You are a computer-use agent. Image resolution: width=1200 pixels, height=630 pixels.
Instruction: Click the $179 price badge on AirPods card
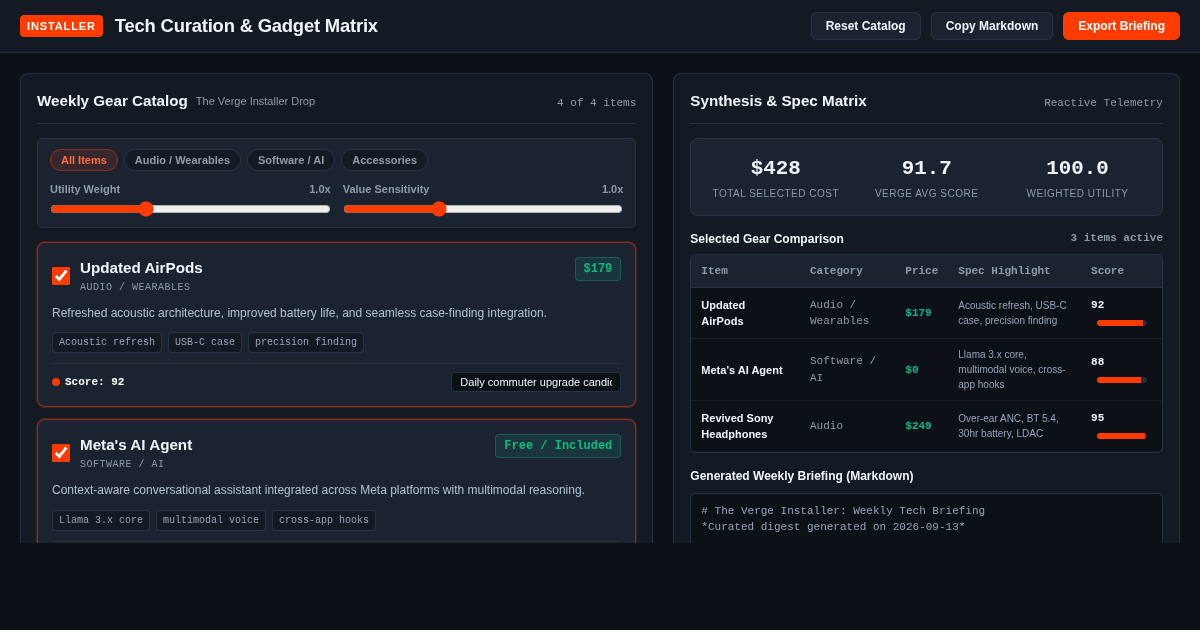(598, 269)
